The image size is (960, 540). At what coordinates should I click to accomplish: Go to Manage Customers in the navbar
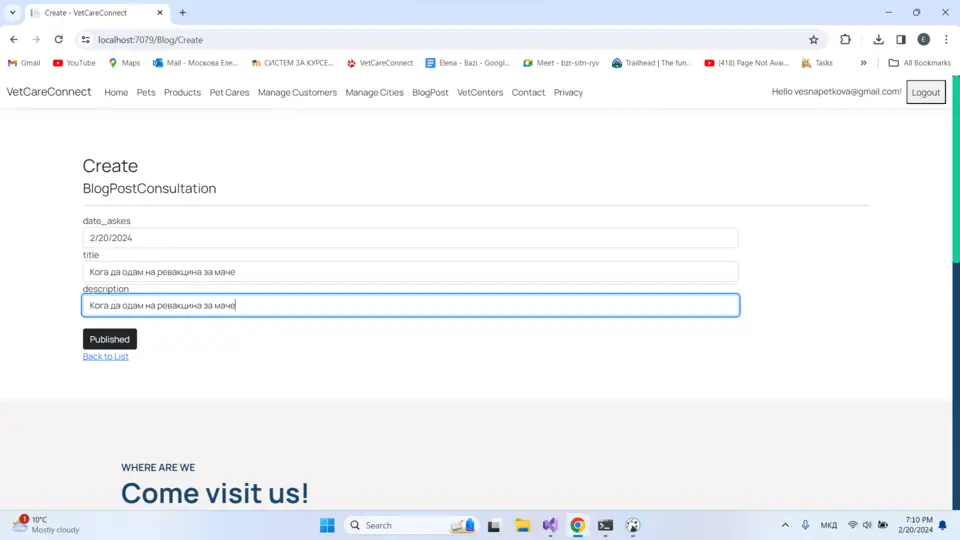pyautogui.click(x=297, y=93)
